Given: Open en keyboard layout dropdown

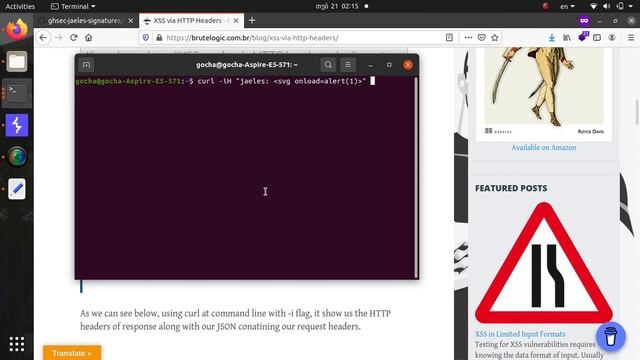Looking at the screenshot, I should tap(567, 6).
